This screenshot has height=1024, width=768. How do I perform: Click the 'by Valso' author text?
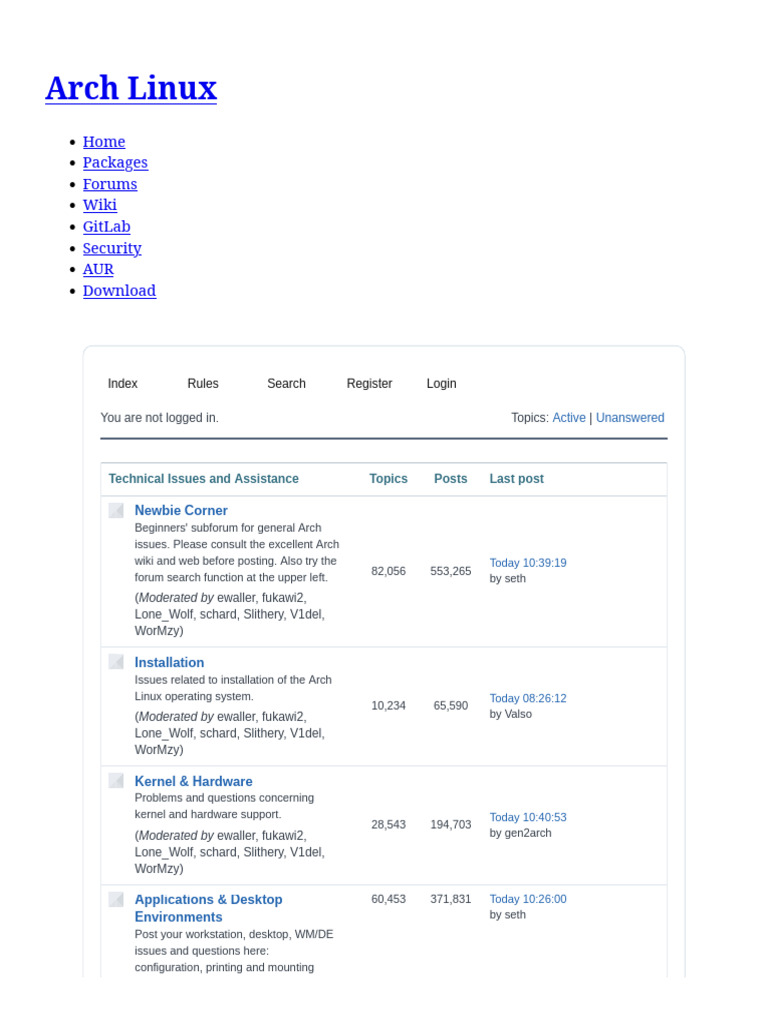point(511,714)
